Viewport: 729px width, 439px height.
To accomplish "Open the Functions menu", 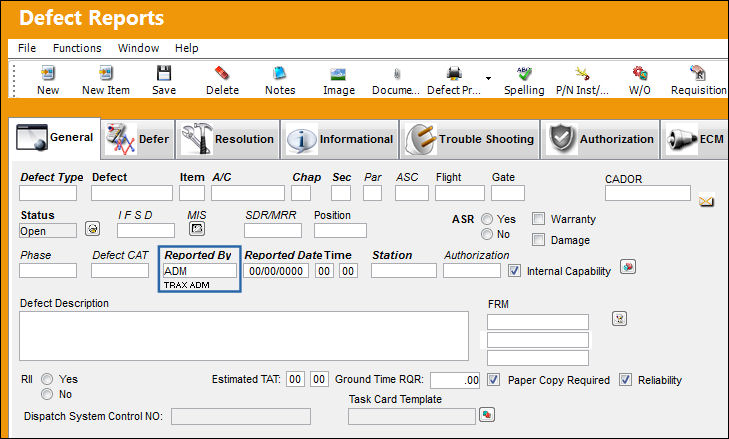I will (x=77, y=48).
